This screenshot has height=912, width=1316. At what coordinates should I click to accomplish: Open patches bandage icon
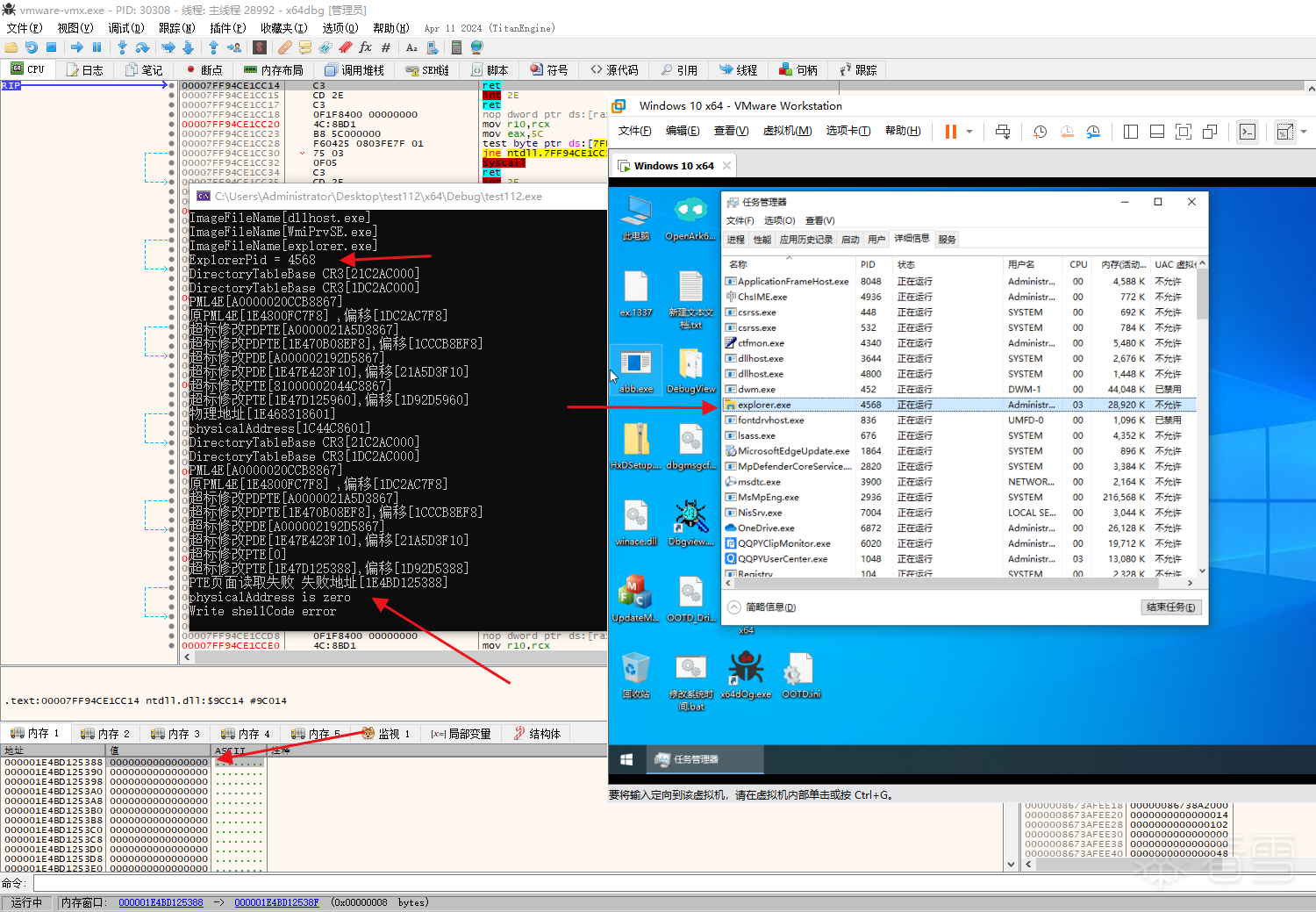point(285,47)
